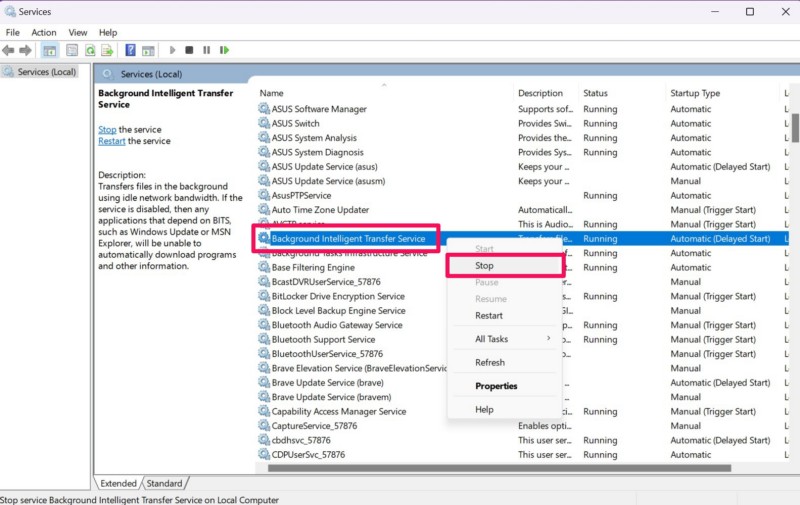Click the Restart Service toolbar icon
Image resolution: width=800 pixels, height=505 pixels.
222,50
